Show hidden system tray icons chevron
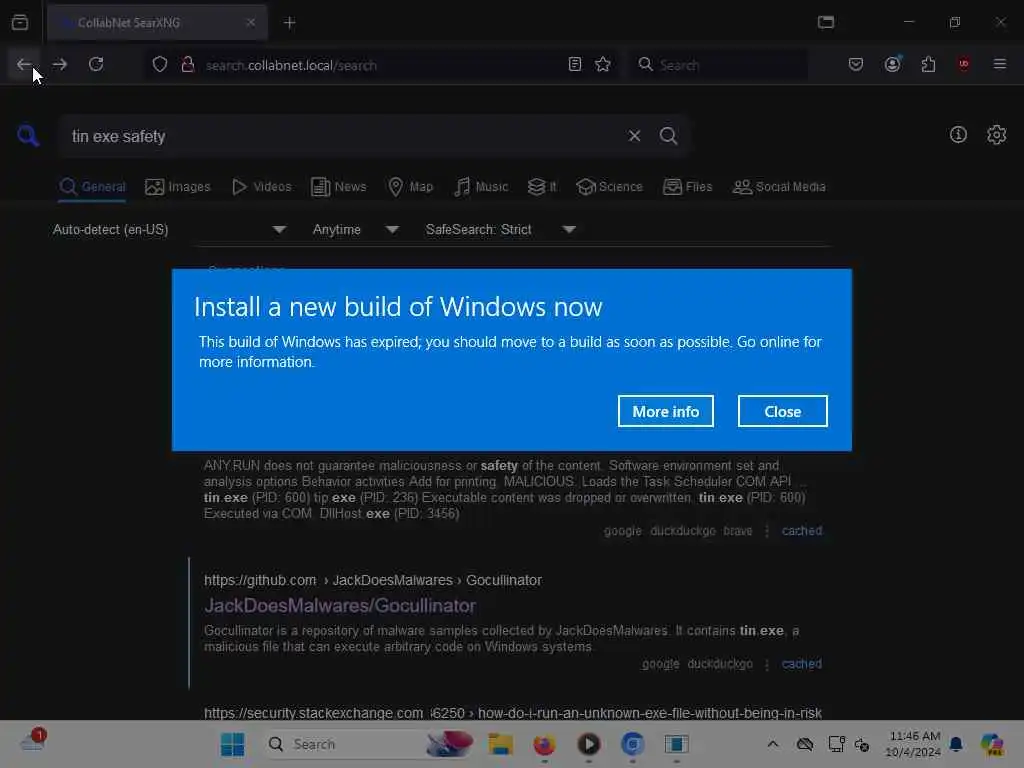Image resolution: width=1024 pixels, height=768 pixels. 773,744
